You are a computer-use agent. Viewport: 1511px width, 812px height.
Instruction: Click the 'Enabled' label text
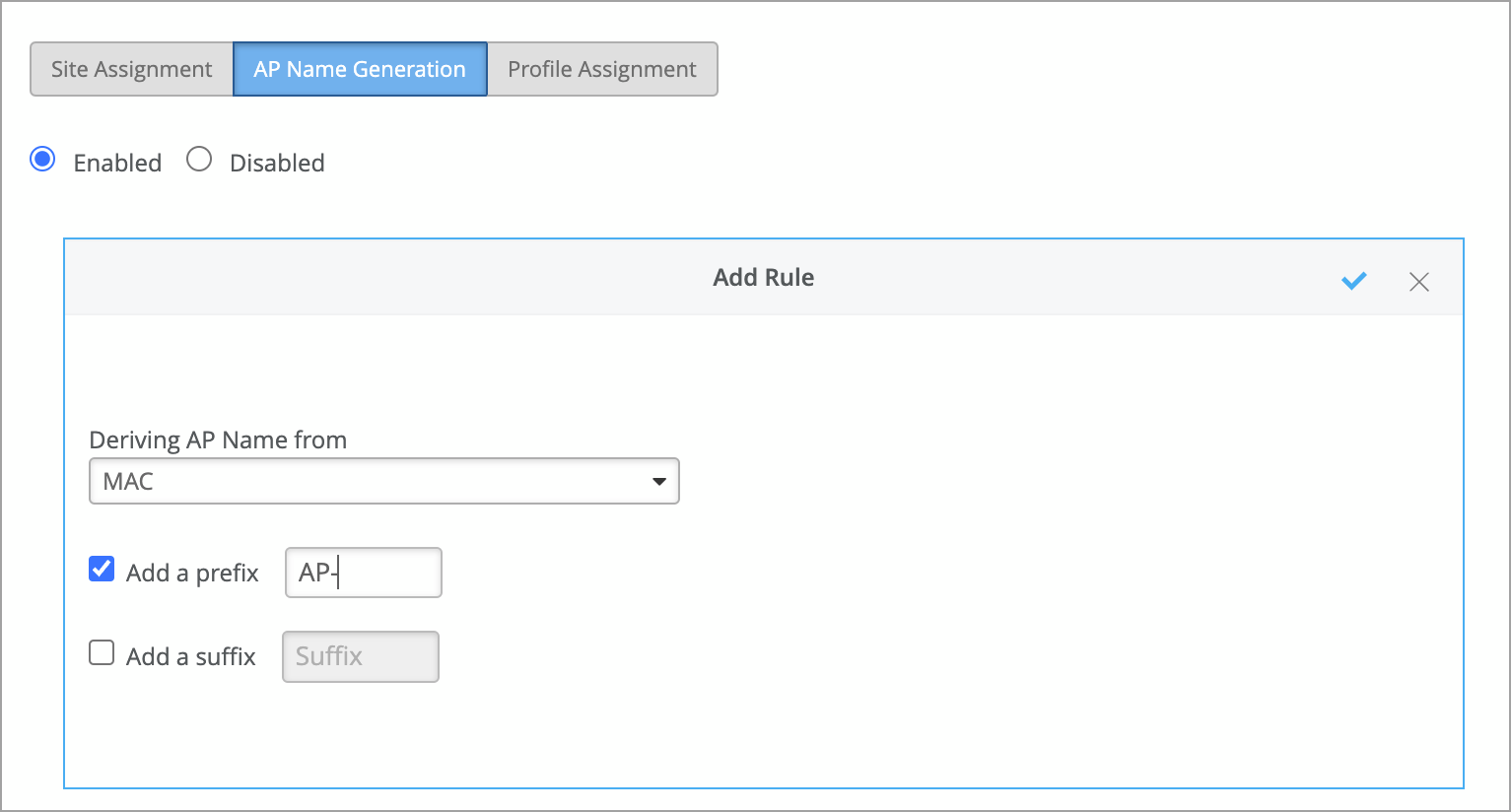tap(117, 163)
